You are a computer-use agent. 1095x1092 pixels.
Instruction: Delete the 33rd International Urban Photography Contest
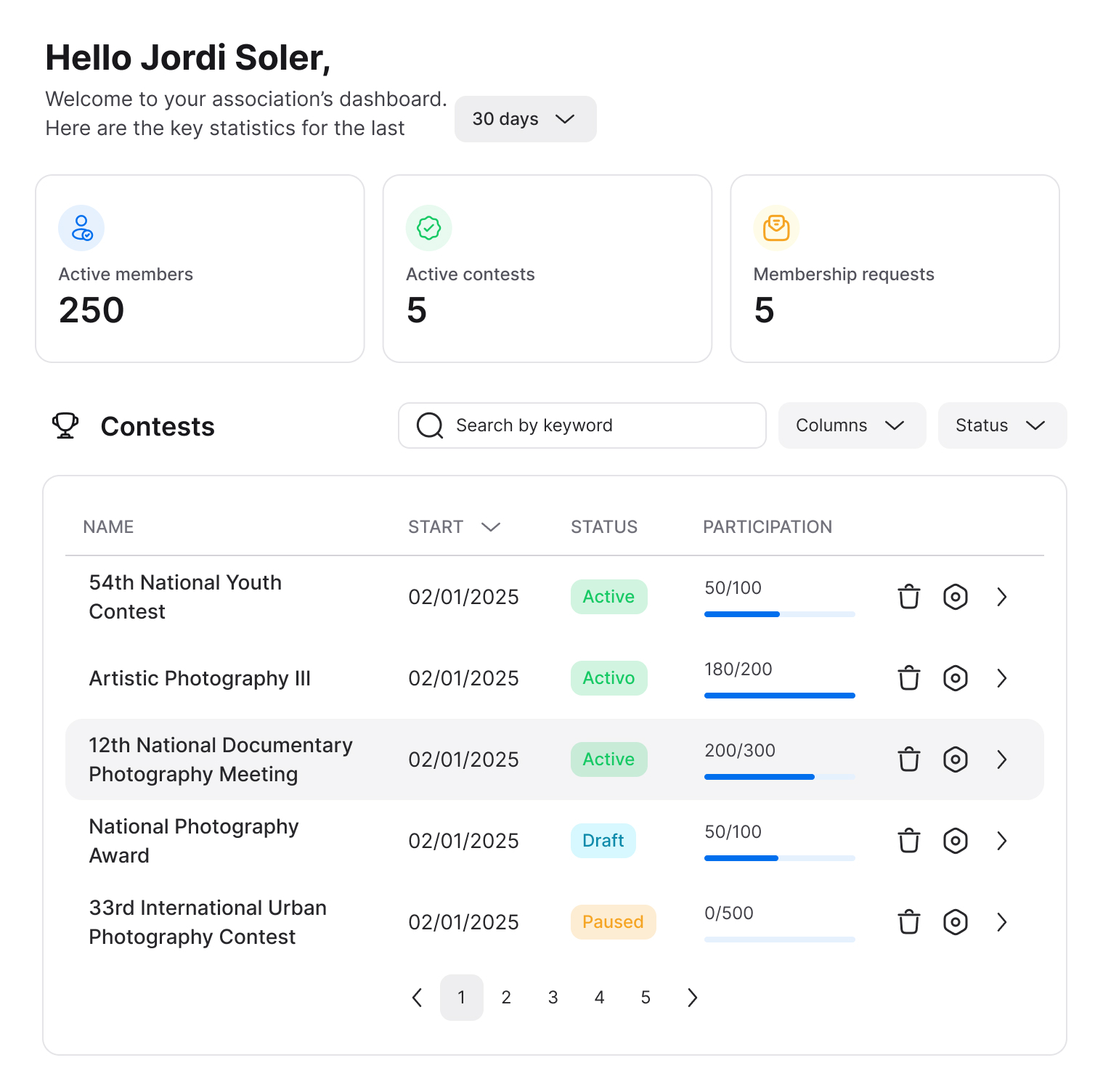pos(908,922)
